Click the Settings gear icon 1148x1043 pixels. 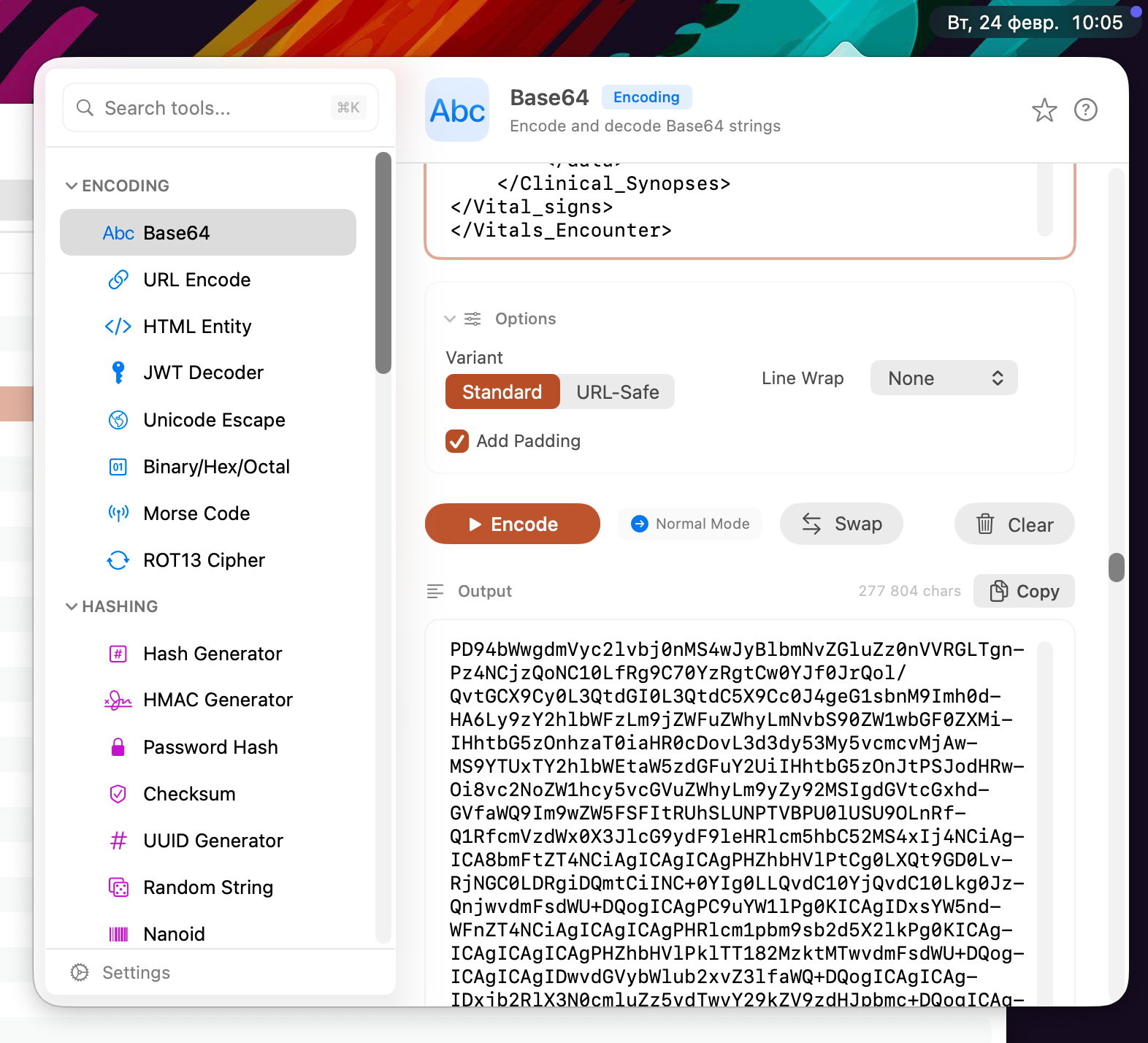pyautogui.click(x=80, y=973)
